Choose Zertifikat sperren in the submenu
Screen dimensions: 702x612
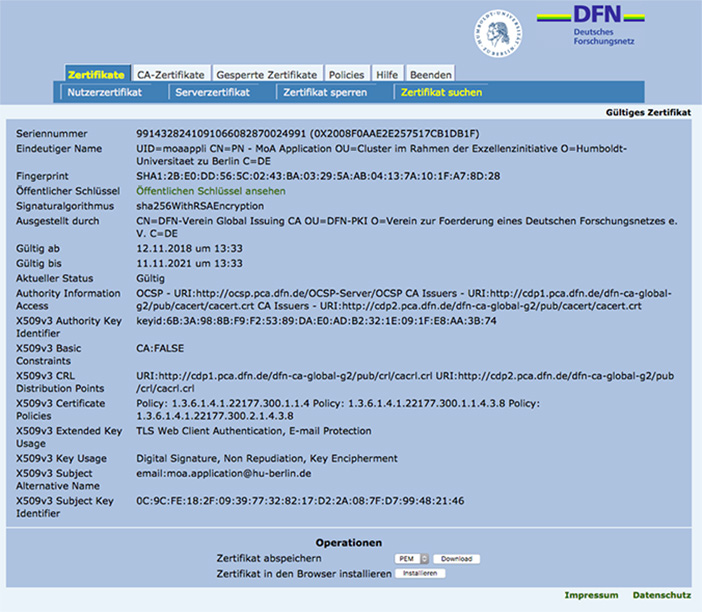(325, 92)
